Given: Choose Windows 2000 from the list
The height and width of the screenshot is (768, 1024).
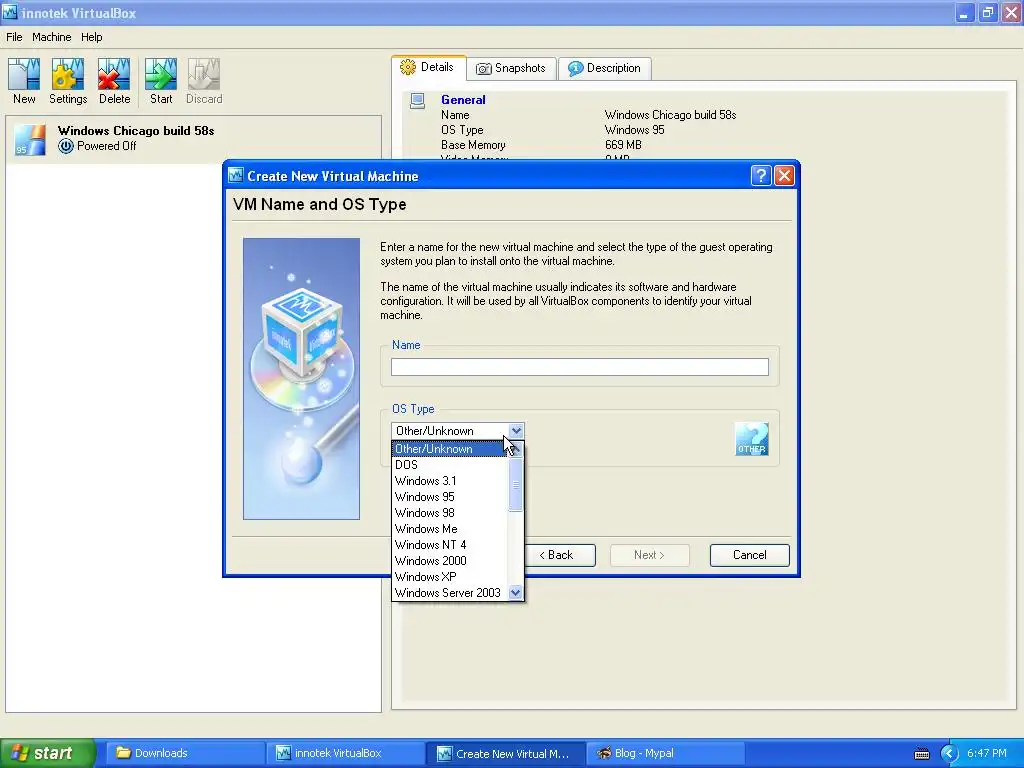Looking at the screenshot, I should (x=449, y=561).
